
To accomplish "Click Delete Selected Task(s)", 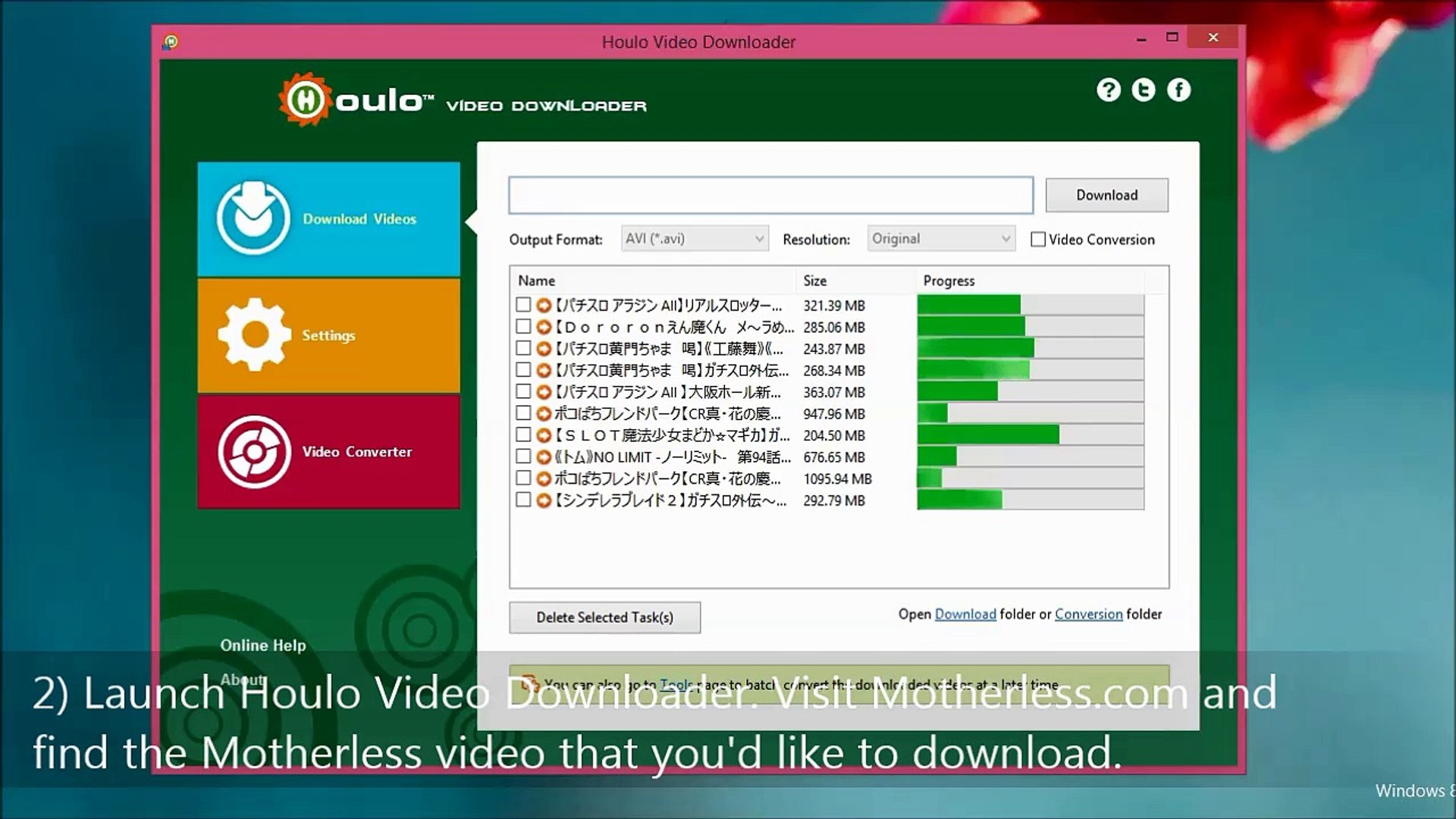I will pos(604,617).
